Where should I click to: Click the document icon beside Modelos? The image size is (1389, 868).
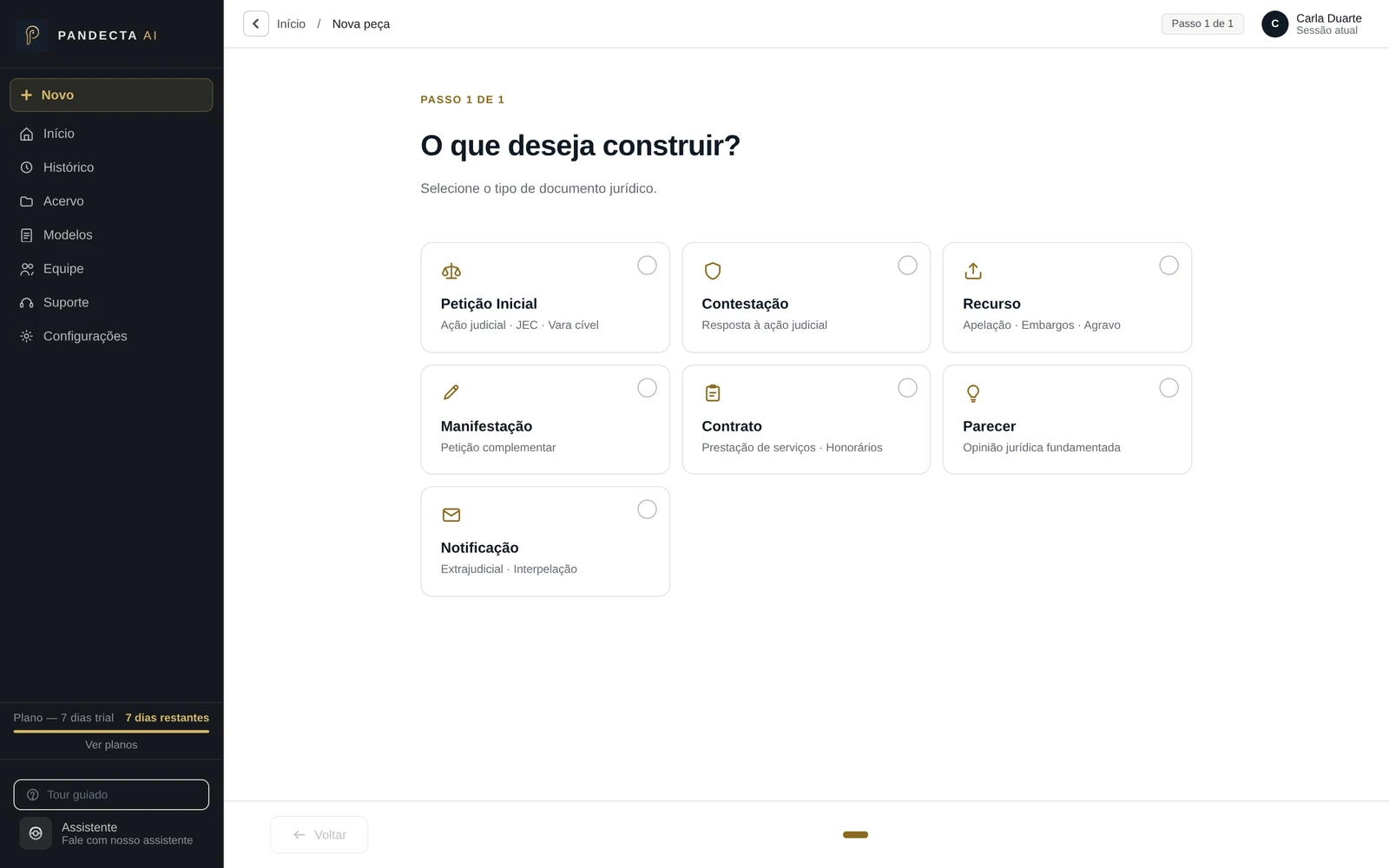[27, 235]
